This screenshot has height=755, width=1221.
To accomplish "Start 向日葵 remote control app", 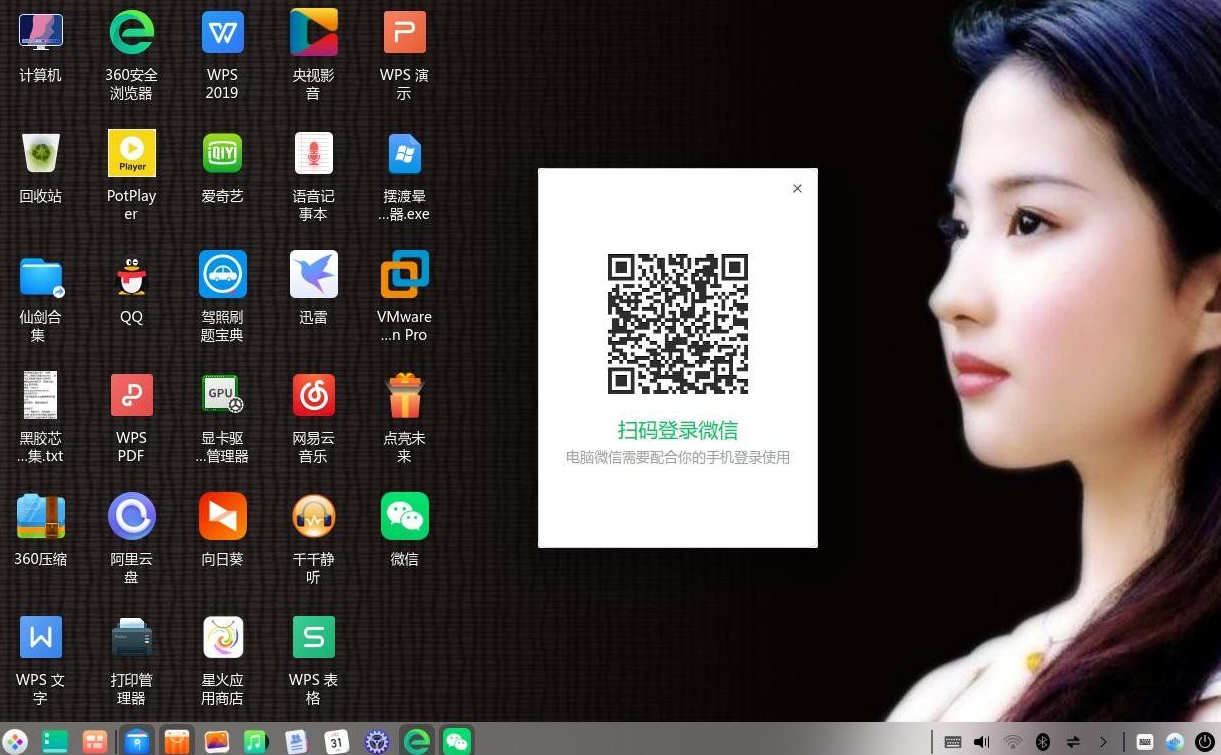I will (x=222, y=516).
